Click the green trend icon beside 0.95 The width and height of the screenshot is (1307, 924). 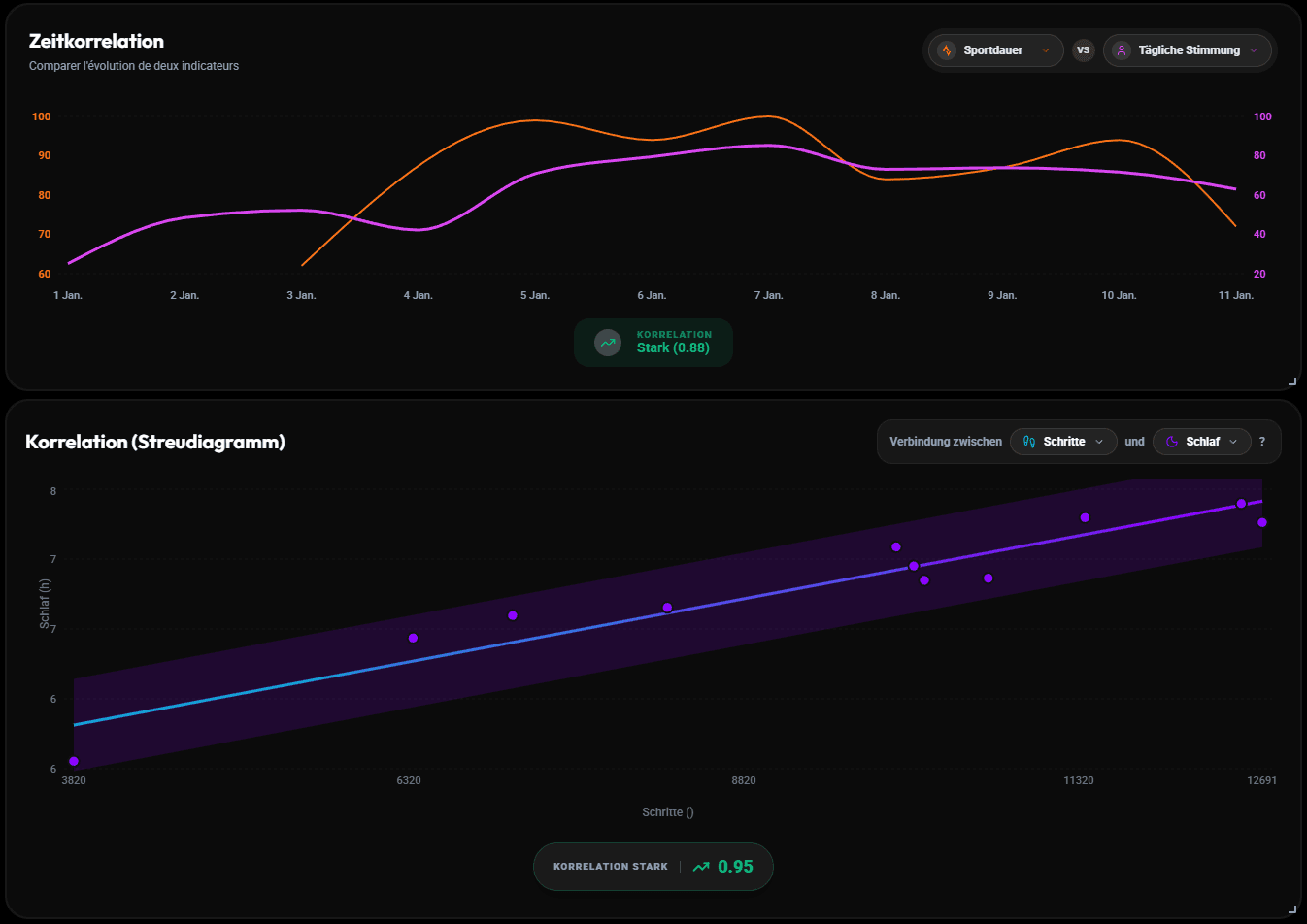pyautogui.click(x=701, y=867)
